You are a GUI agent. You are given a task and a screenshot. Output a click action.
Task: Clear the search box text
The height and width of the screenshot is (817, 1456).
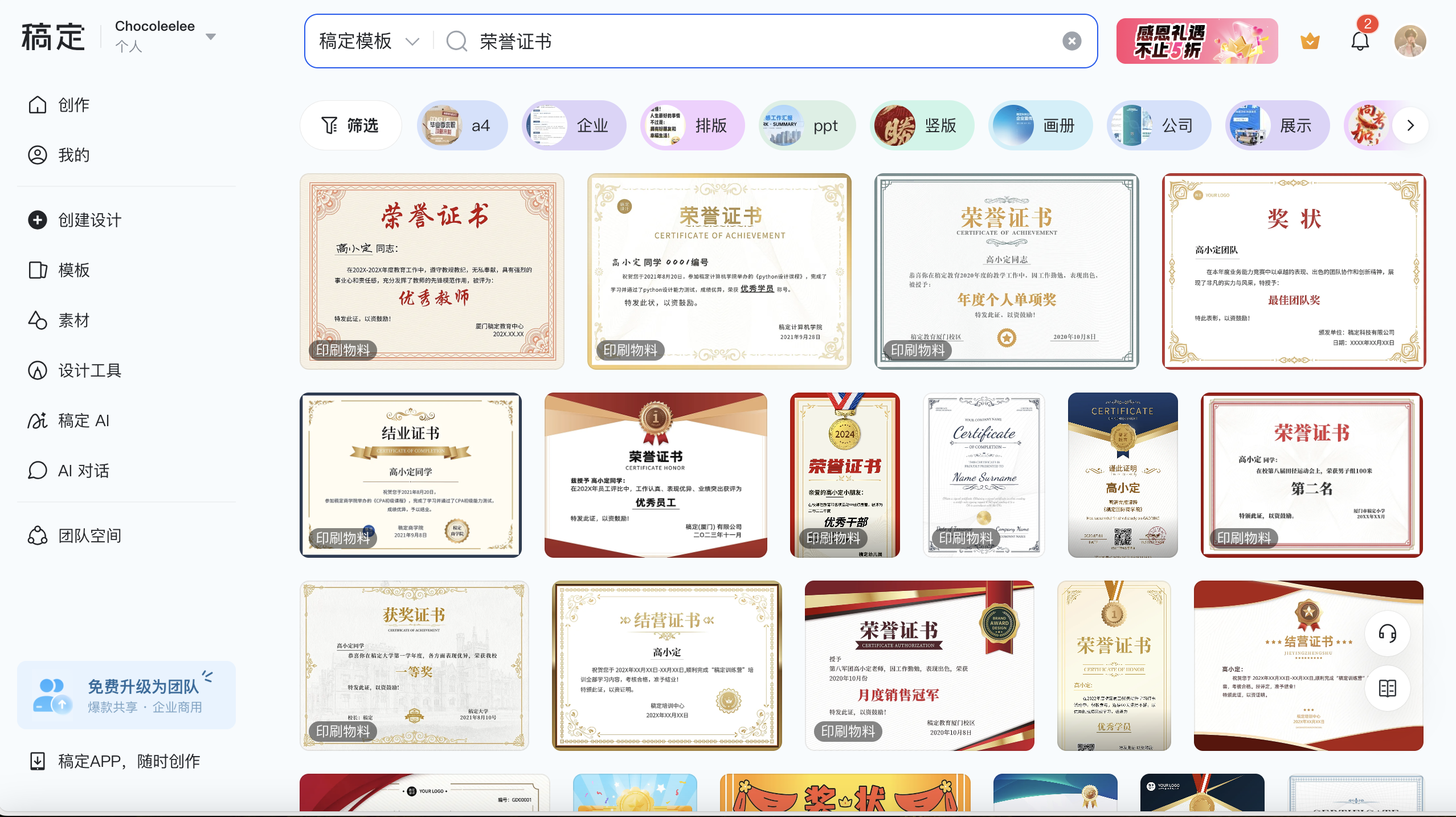[x=1071, y=41]
